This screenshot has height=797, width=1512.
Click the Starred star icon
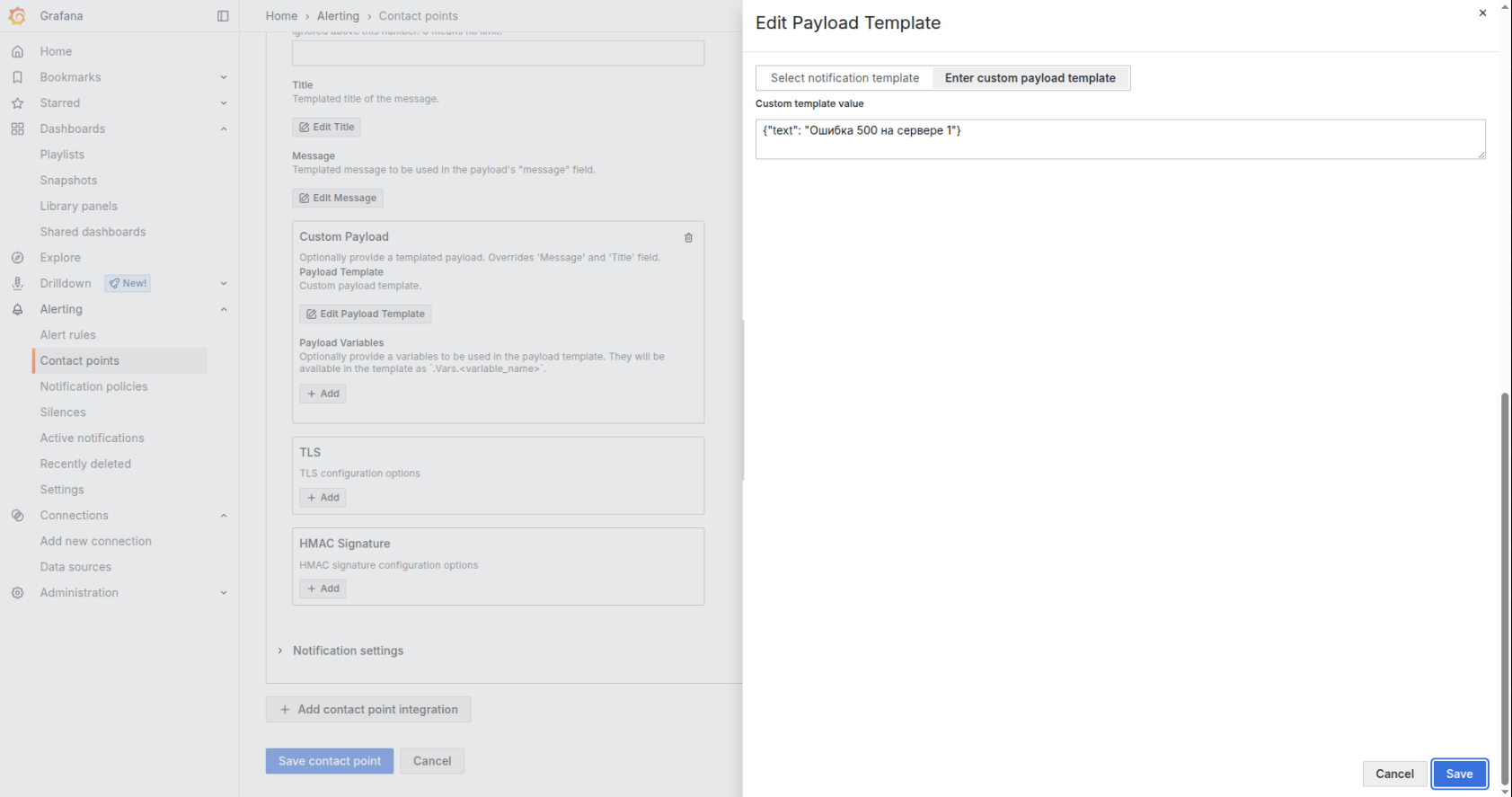tap(17, 103)
